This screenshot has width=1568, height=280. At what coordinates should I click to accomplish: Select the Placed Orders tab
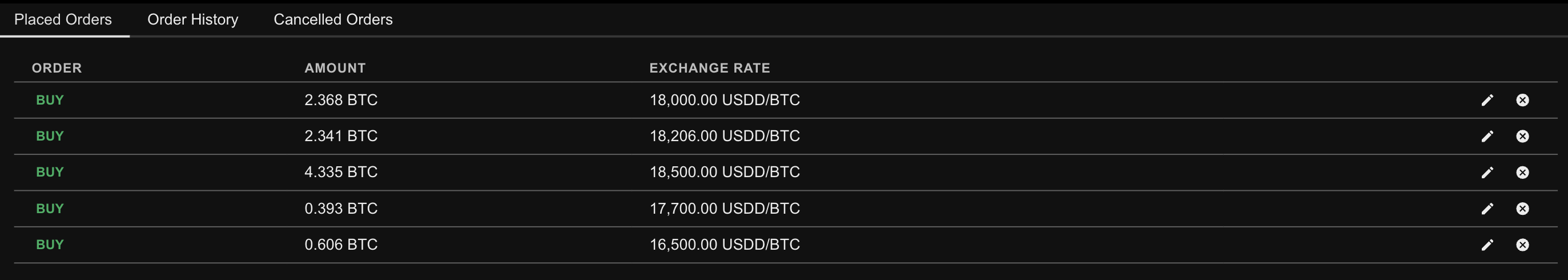pos(63,19)
